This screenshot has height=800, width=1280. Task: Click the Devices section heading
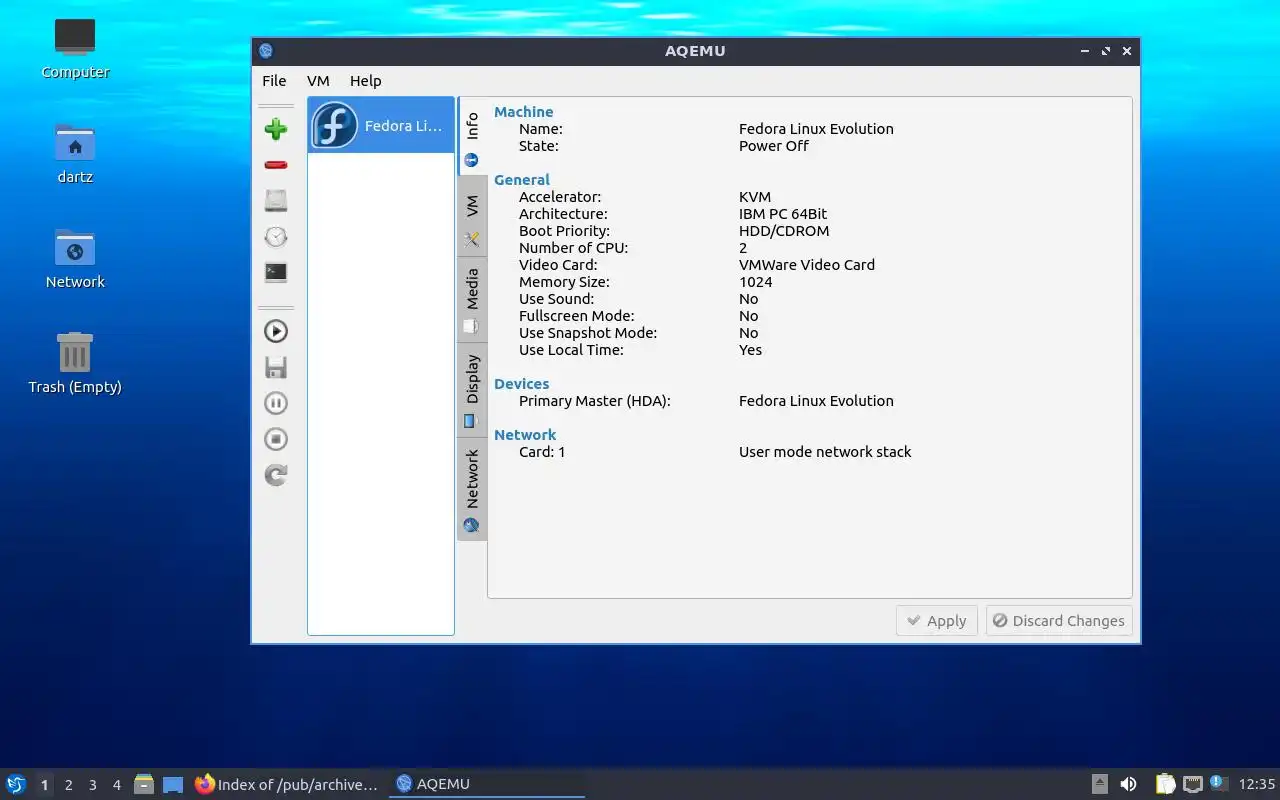point(521,384)
